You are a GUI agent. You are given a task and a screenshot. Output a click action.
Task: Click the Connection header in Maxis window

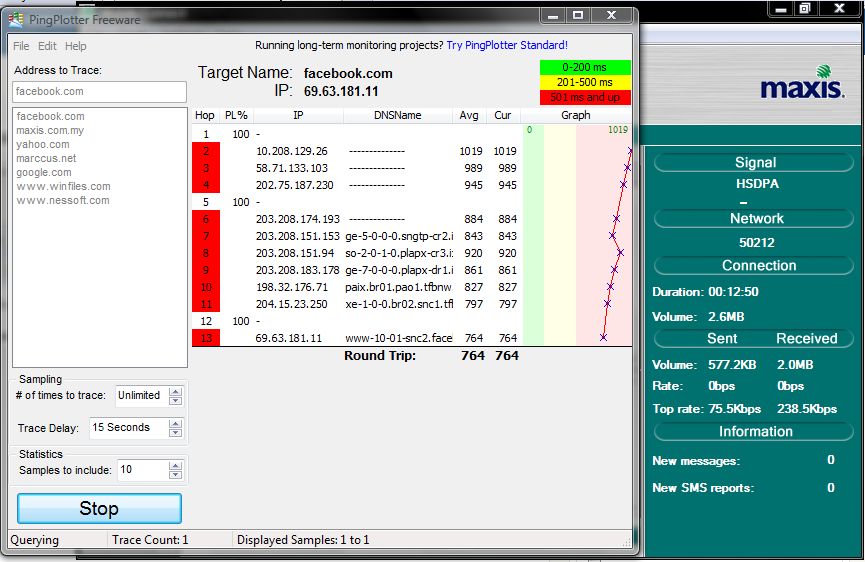754,266
